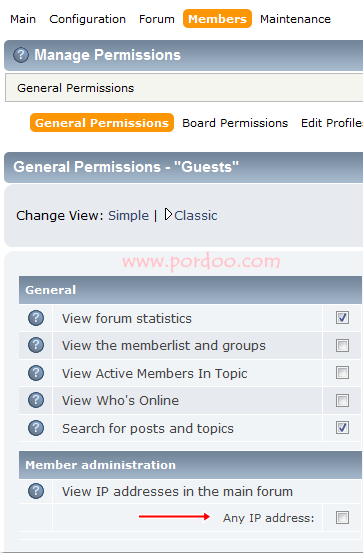Open the Configuration menu
This screenshot has height=553, width=363.
[87, 19]
